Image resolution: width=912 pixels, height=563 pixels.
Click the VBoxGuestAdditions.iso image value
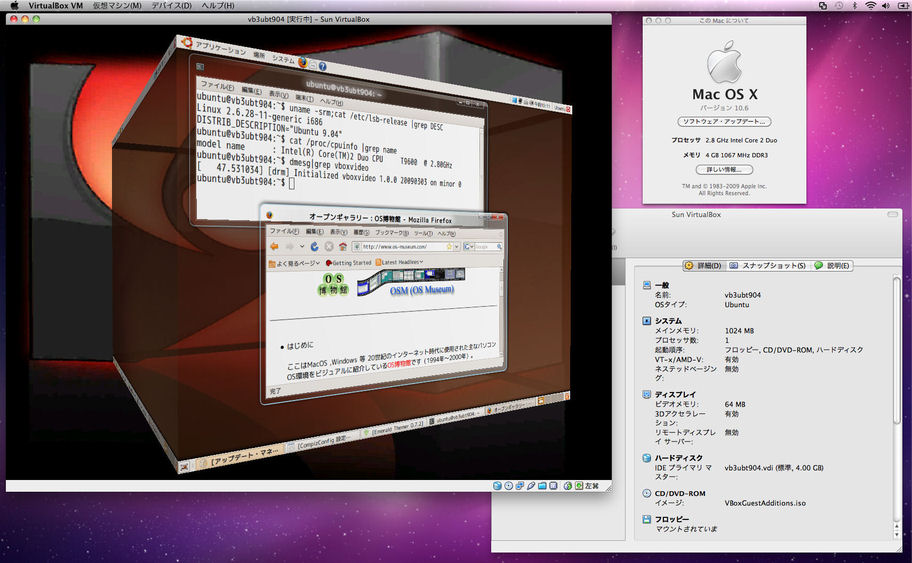point(765,503)
